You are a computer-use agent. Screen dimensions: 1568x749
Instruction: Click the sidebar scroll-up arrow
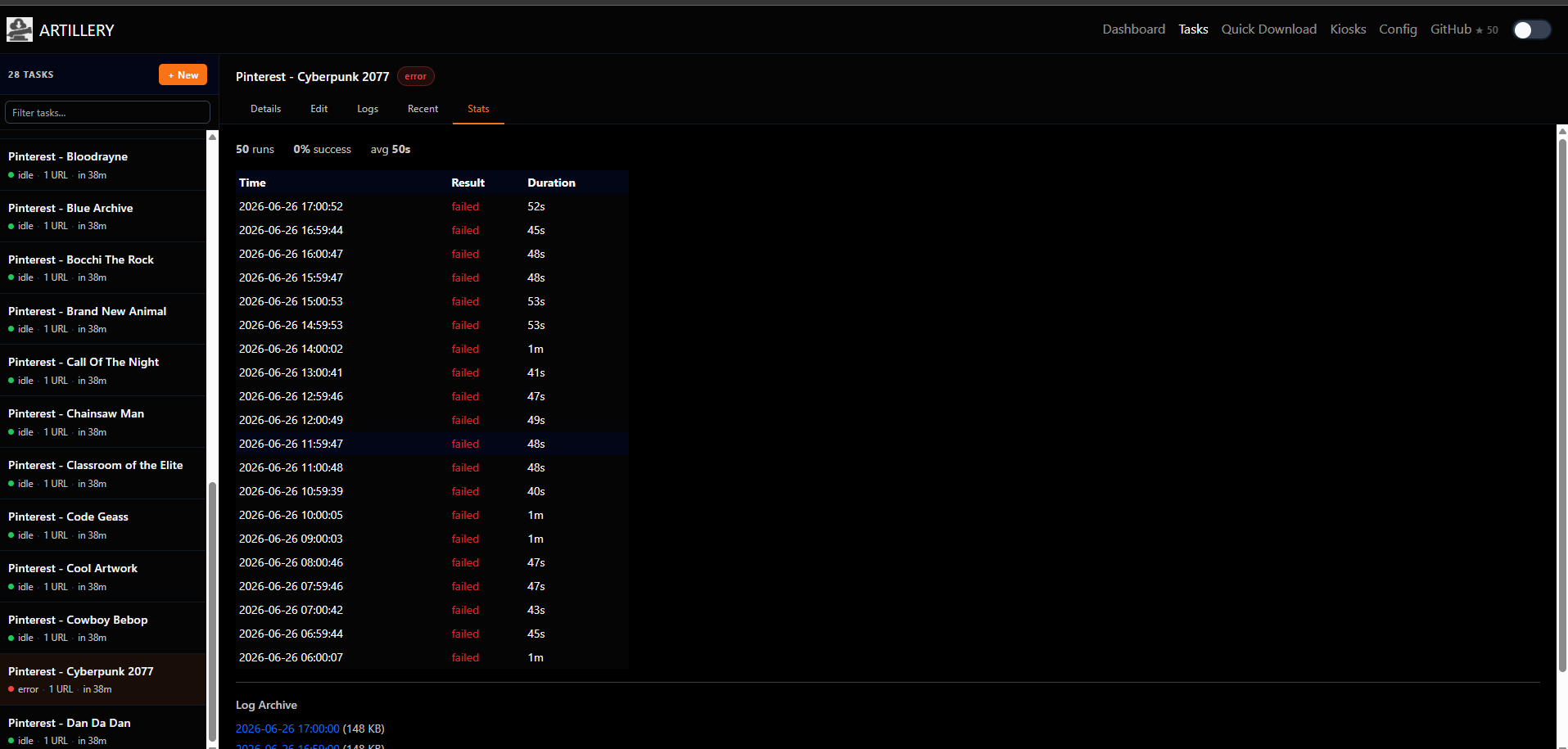tap(213, 136)
